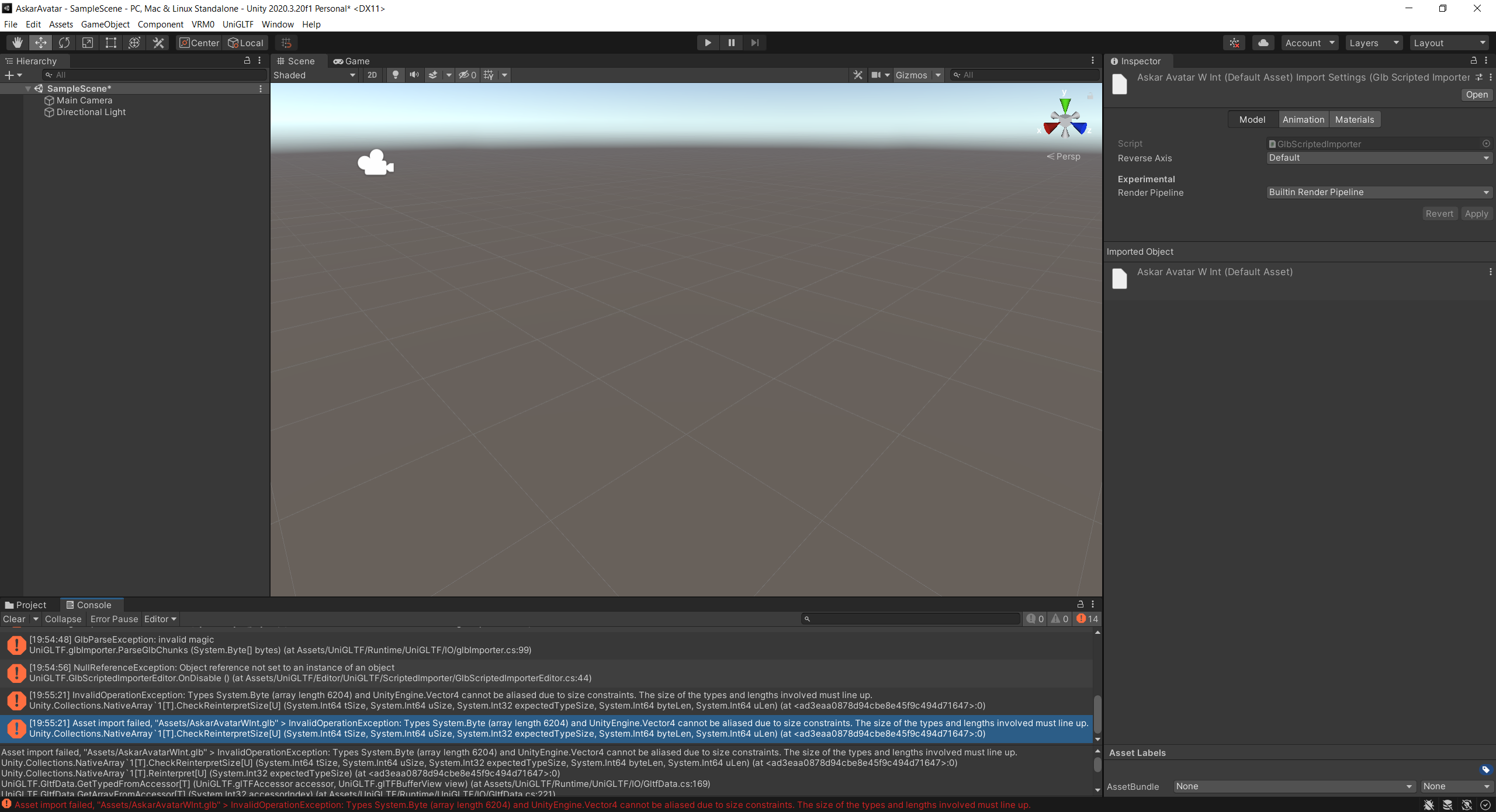
Task: Select the Scale tool
Action: pyautogui.click(x=87, y=42)
